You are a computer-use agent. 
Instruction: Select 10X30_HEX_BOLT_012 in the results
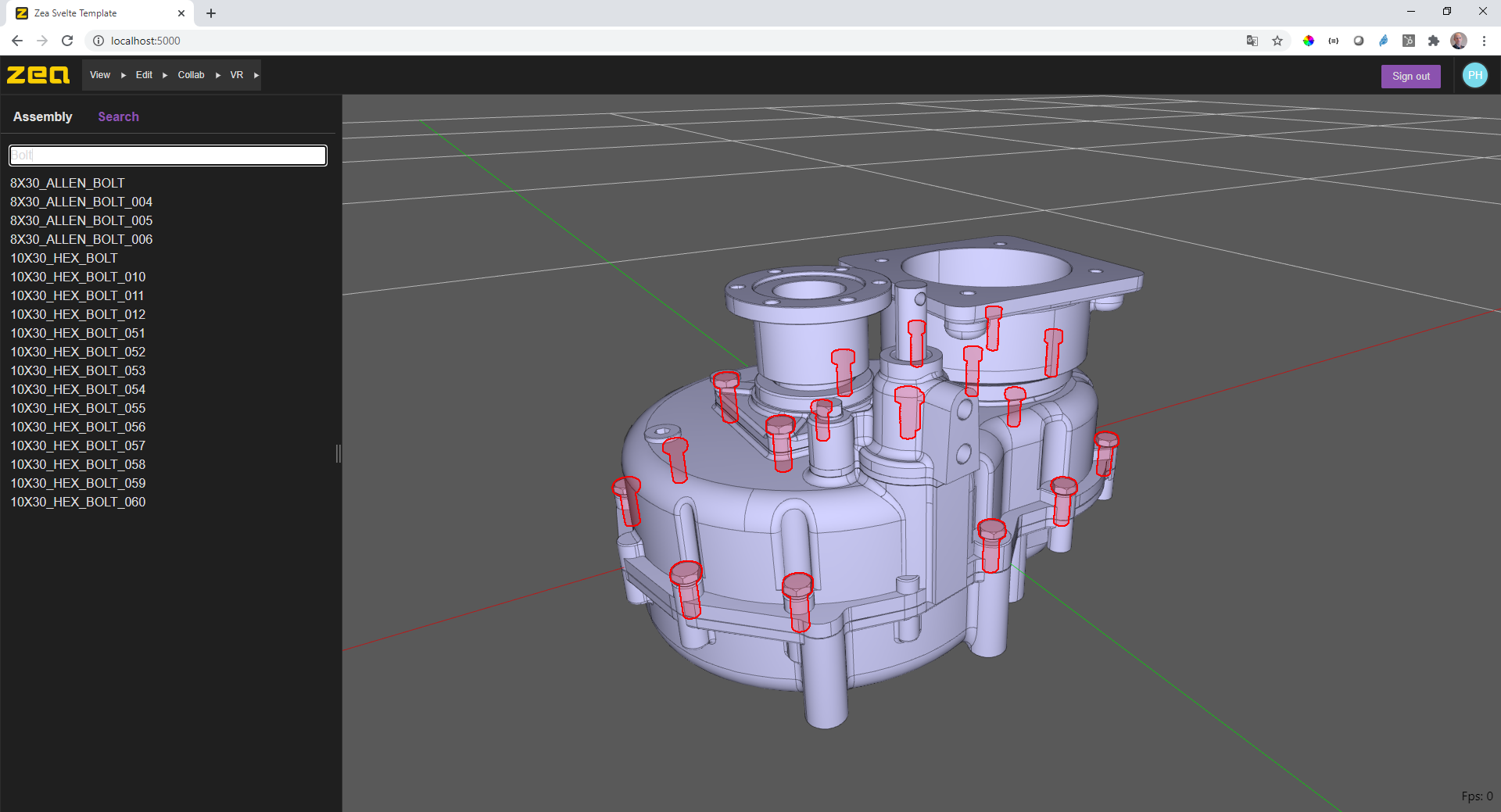(78, 314)
